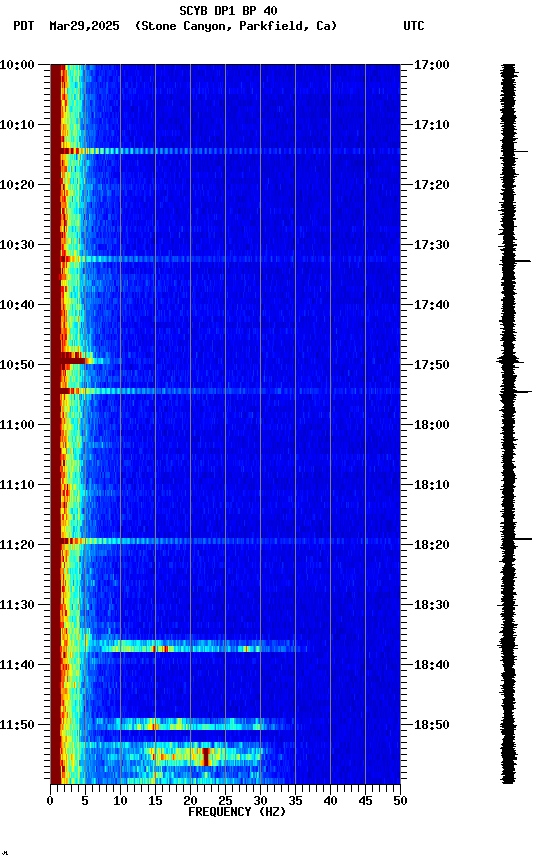Click the 18:20 UTC time label
552x864 pixels.
tap(431, 545)
